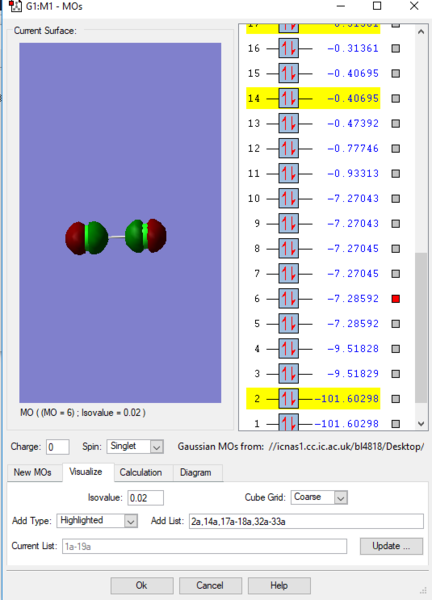Click the Current List field

click(x=204, y=546)
